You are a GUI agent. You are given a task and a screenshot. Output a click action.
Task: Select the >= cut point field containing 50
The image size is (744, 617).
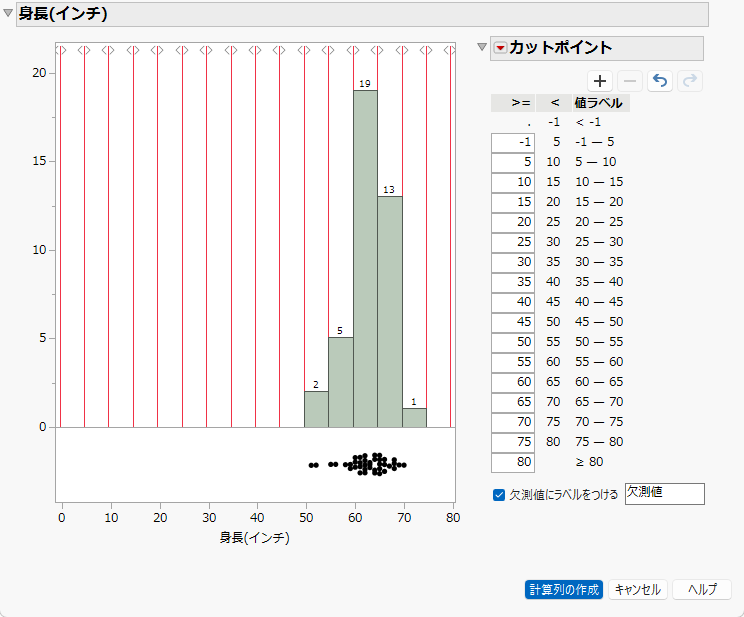[x=513, y=342]
